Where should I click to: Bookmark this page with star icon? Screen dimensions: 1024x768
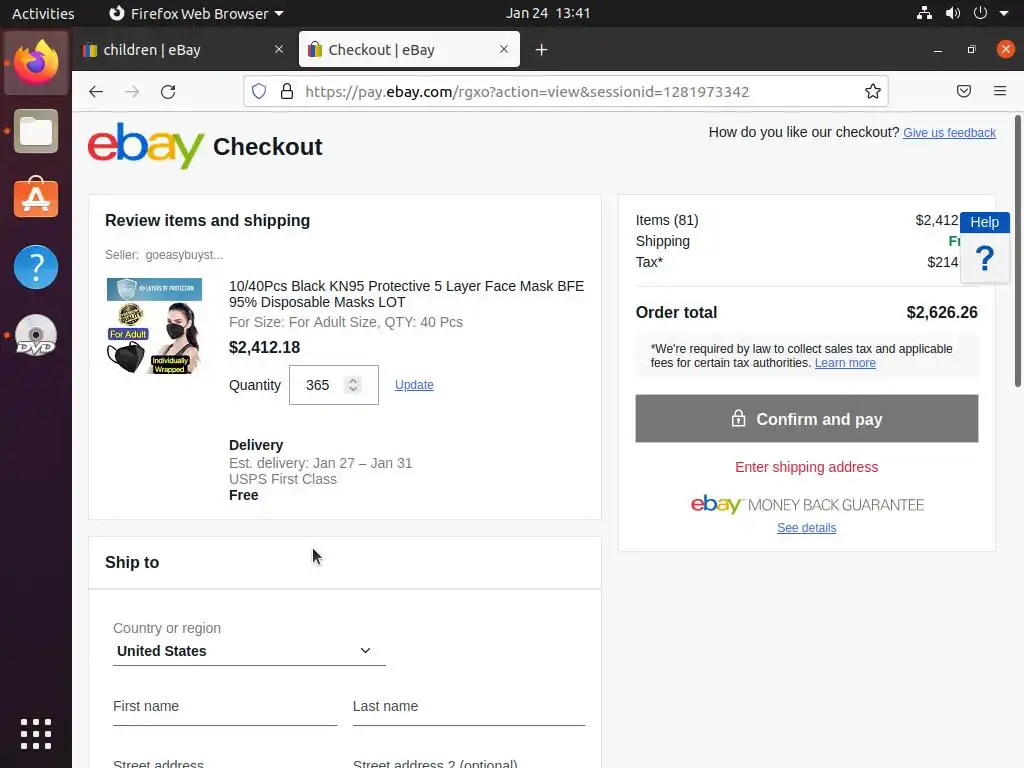873,92
